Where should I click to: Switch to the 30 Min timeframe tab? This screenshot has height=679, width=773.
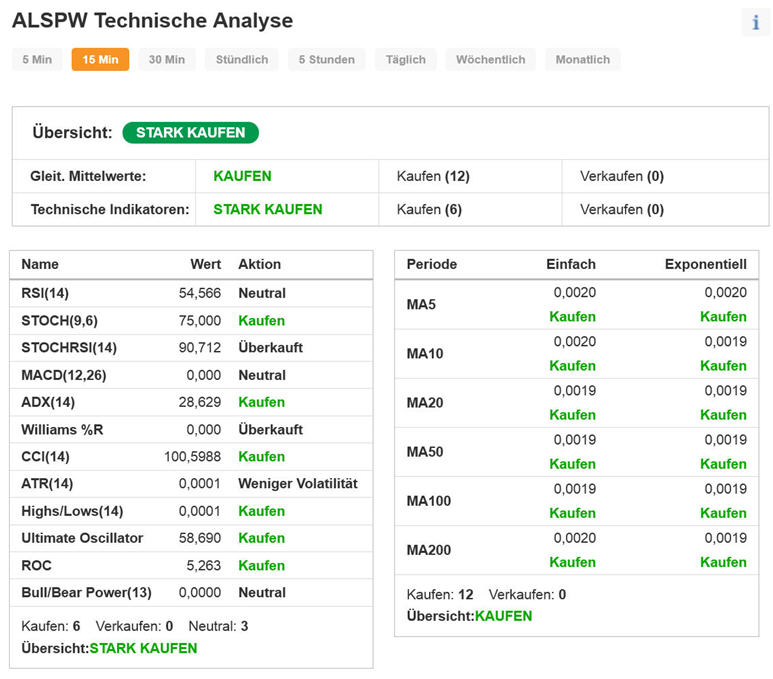167,60
